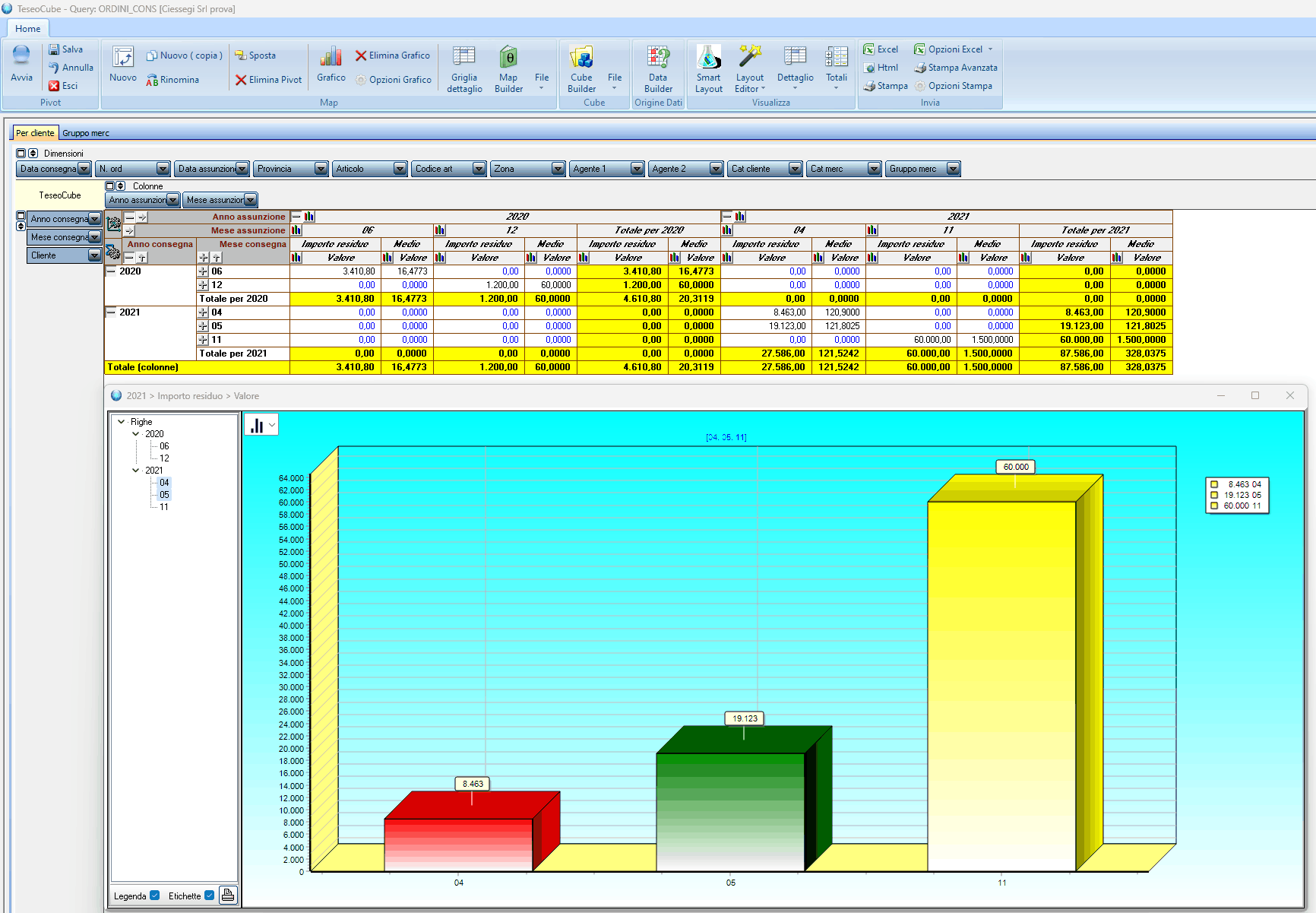The height and width of the screenshot is (913, 1316).
Task: Open the Cat cliente dimension dropdown
Action: pyautogui.click(x=795, y=169)
